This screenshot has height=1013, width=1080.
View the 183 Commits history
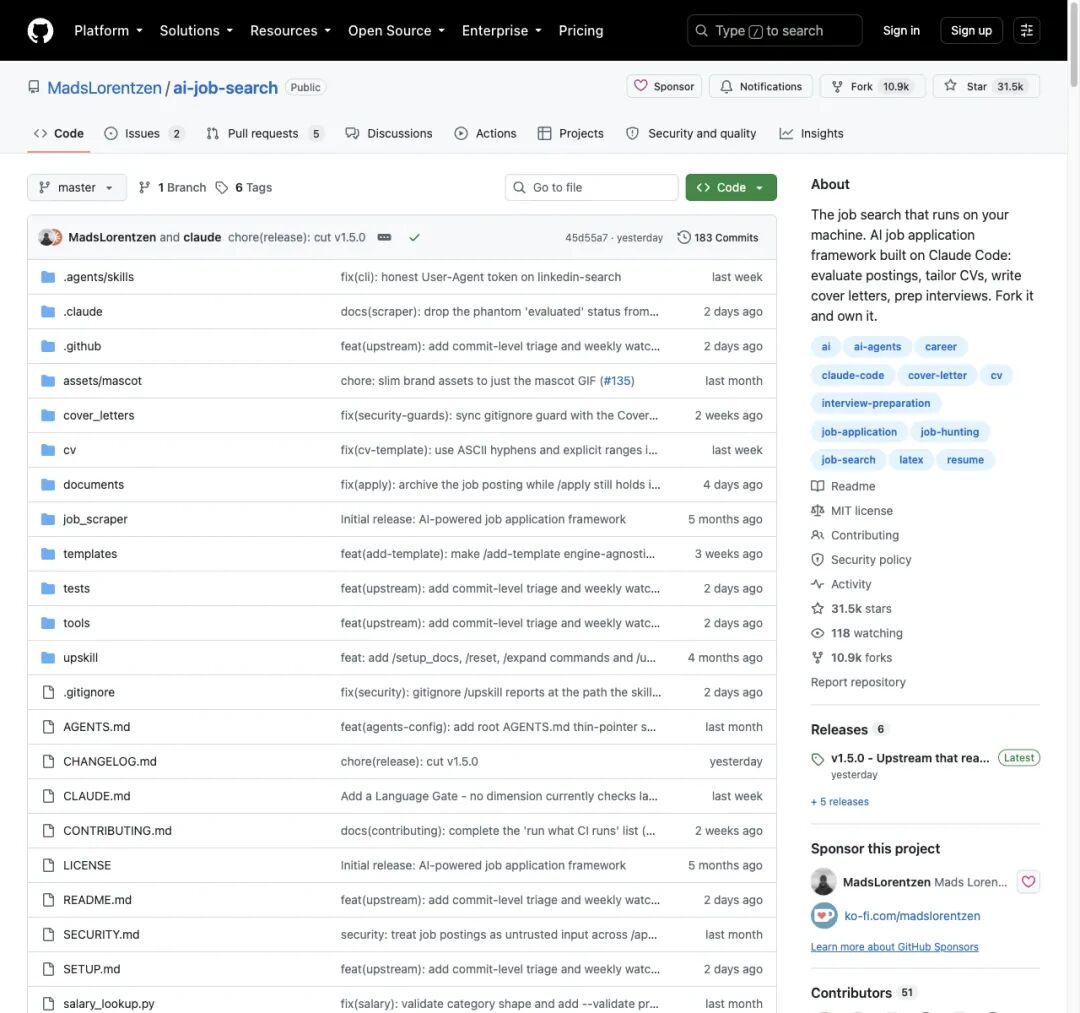coord(717,238)
